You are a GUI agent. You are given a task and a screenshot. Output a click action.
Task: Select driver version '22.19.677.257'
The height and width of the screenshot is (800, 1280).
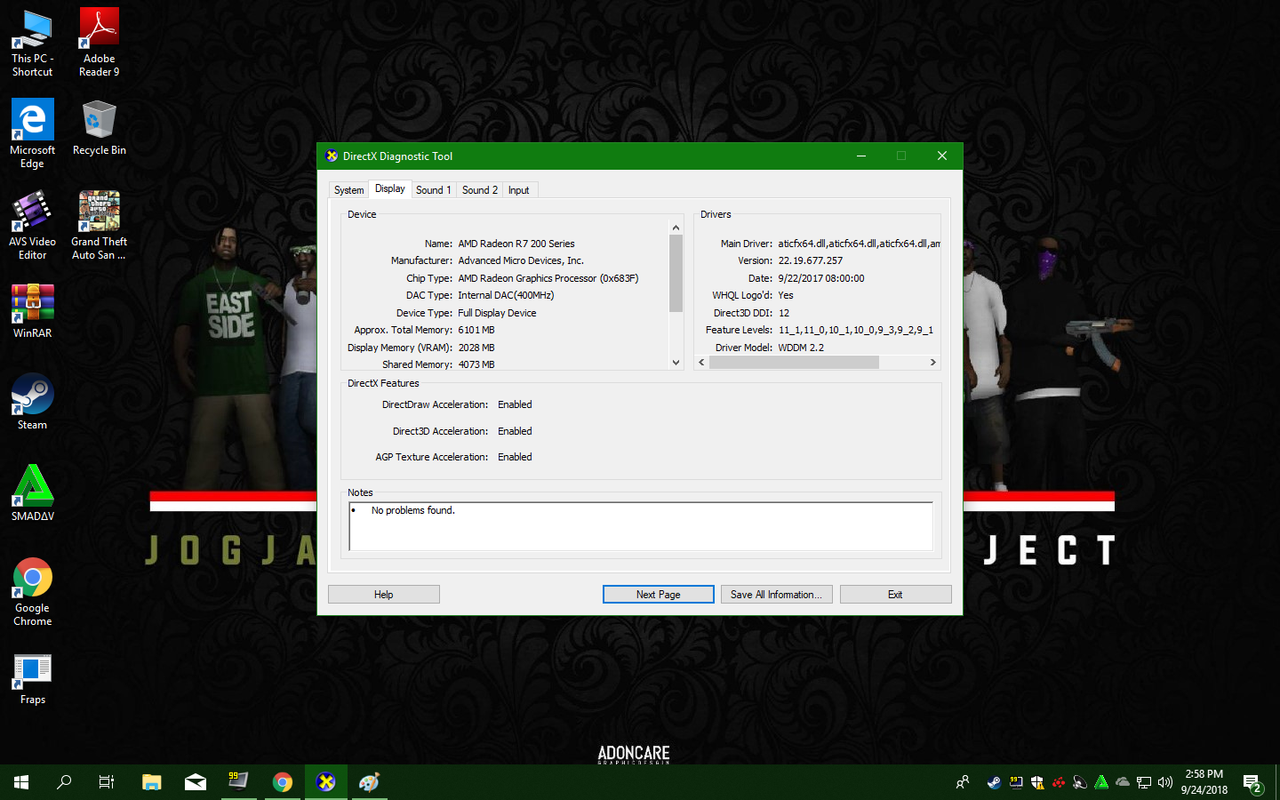click(810, 260)
